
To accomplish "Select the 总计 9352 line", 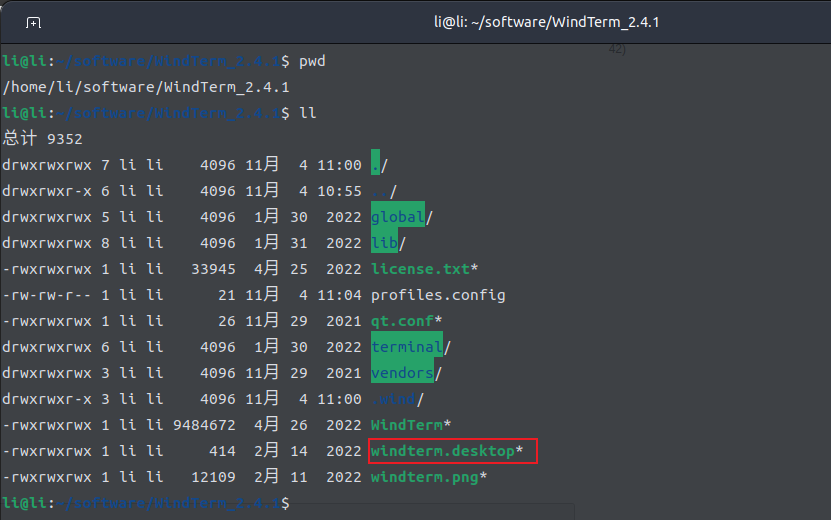I will [42, 139].
